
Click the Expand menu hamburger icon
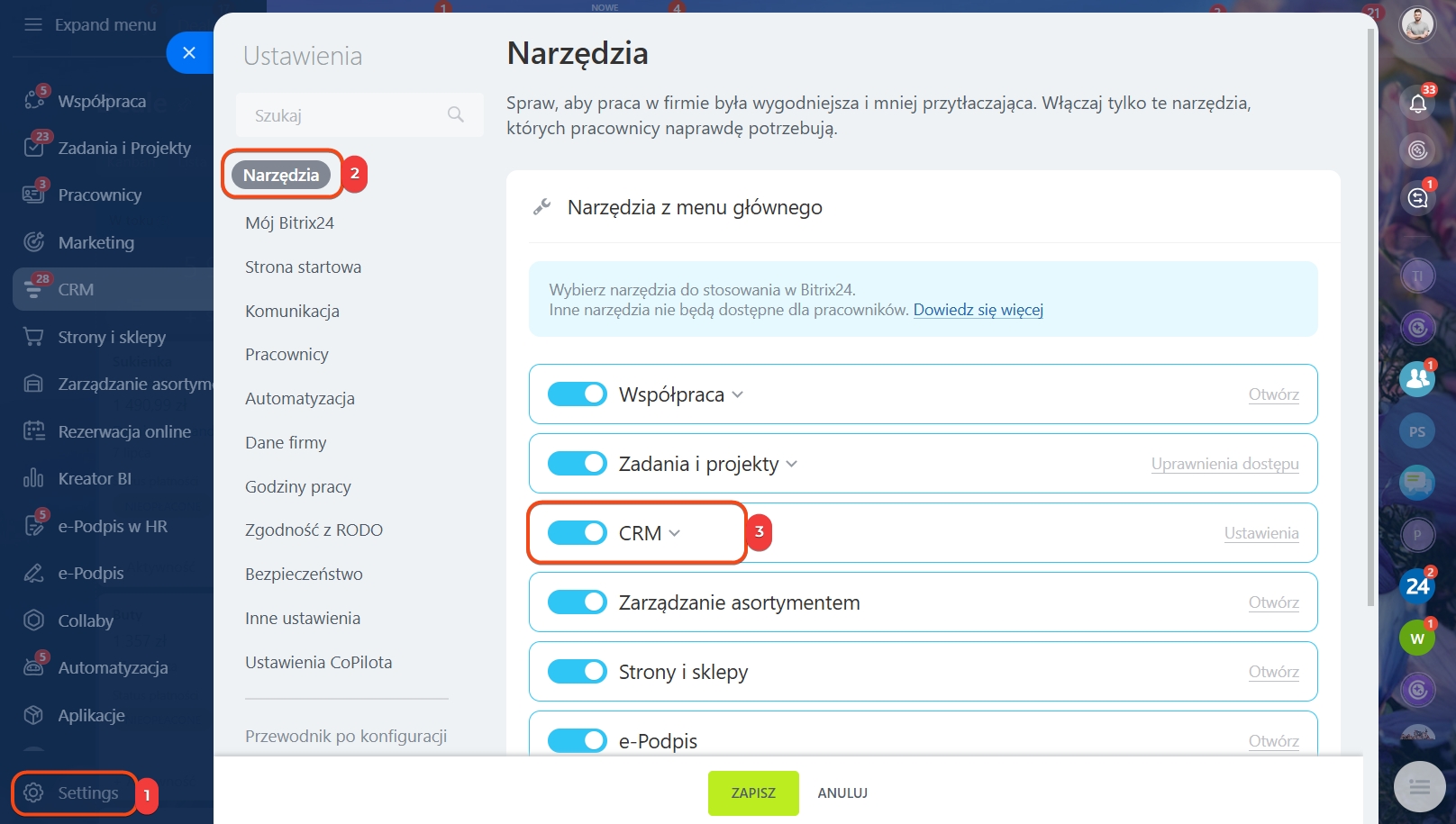click(x=33, y=24)
